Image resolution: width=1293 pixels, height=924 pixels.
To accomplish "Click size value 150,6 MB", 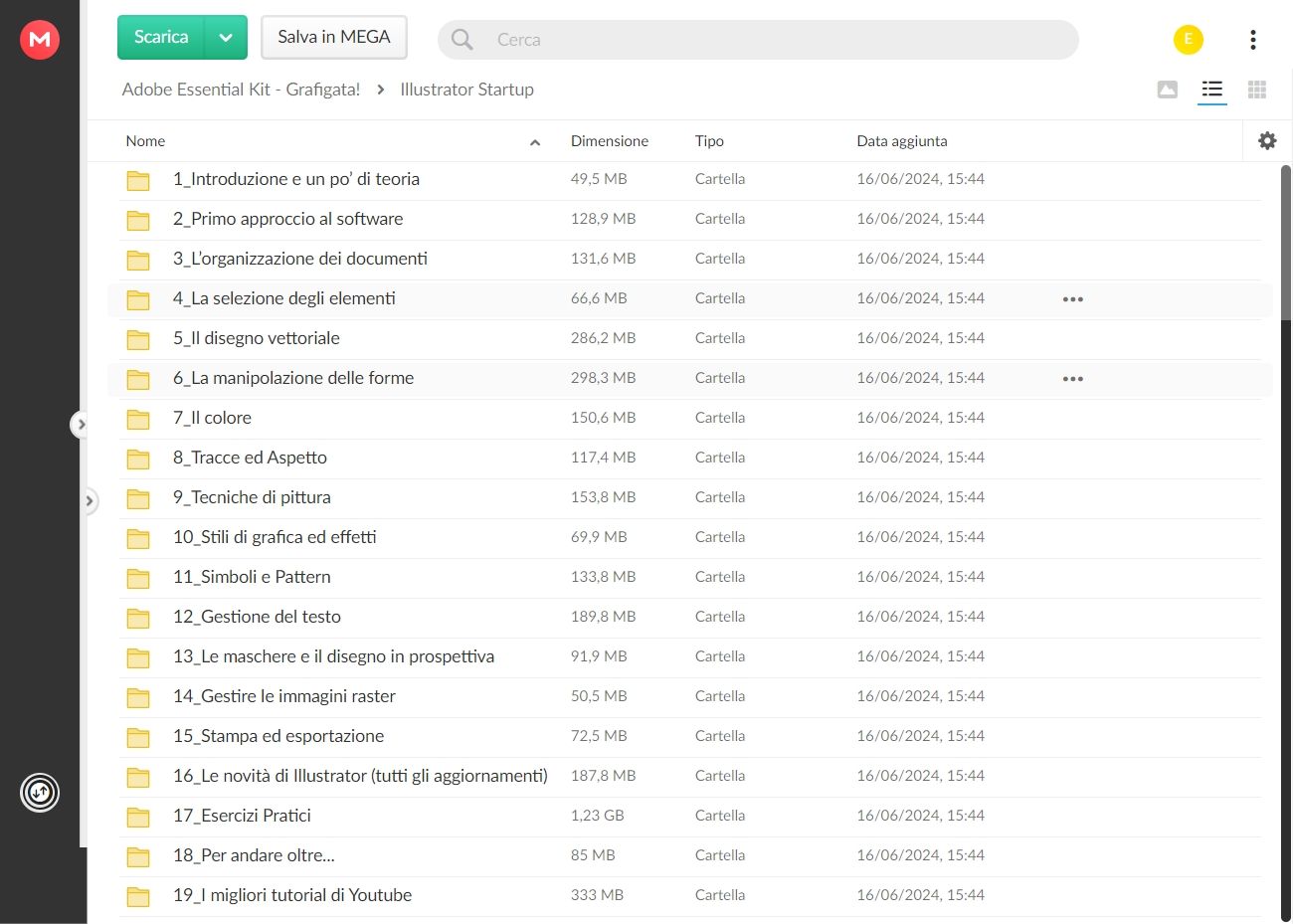I will click(603, 418).
